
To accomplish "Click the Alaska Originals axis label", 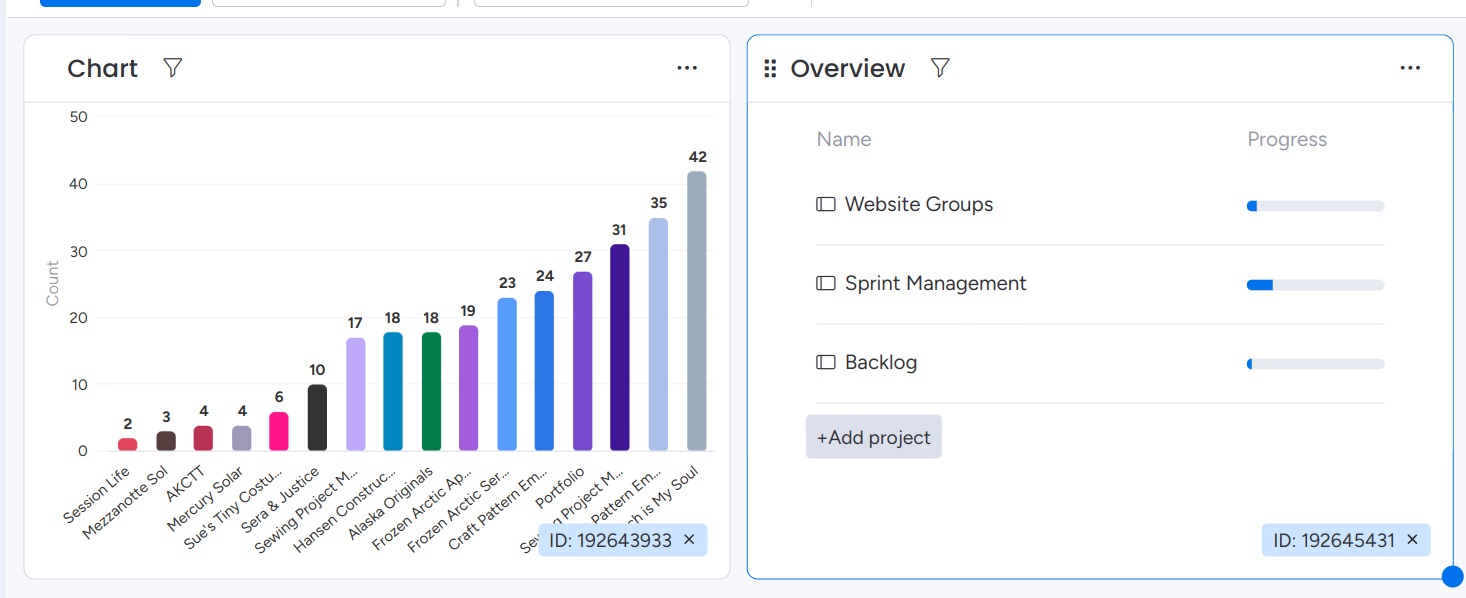I will [391, 502].
